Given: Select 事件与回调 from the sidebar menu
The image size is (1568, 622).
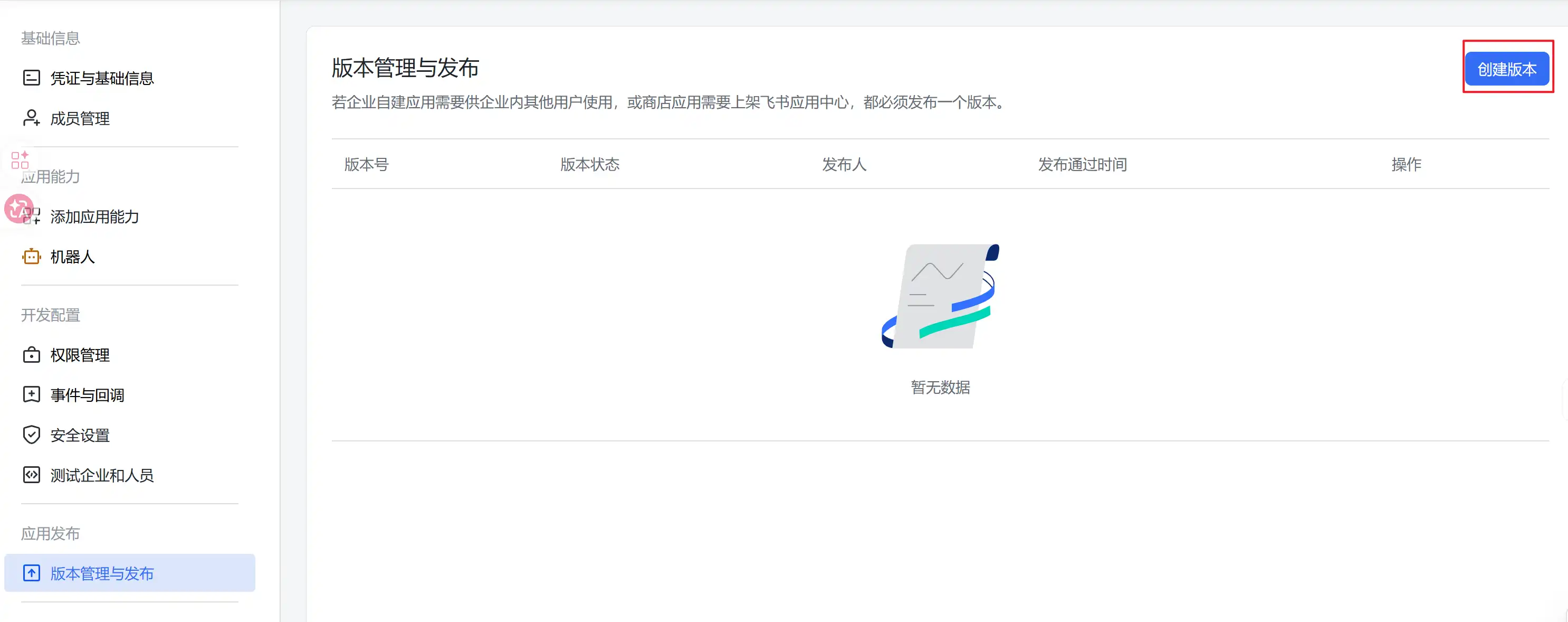Looking at the screenshot, I should pyautogui.click(x=87, y=394).
